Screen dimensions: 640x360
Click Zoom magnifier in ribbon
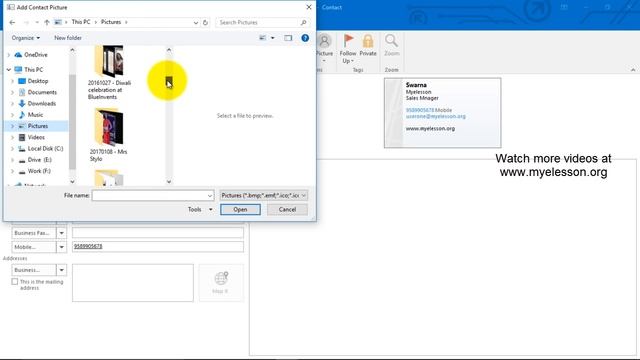pyautogui.click(x=391, y=45)
